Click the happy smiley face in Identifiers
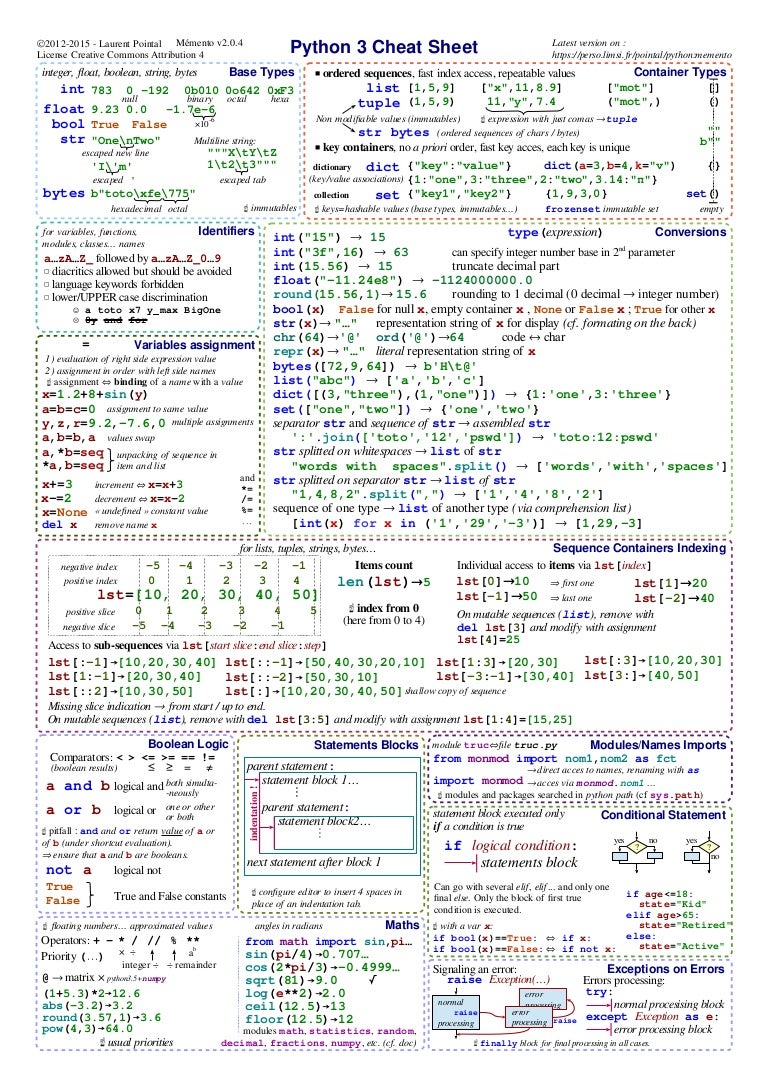Image resolution: width=768 pixels, height=1087 pixels. (76, 311)
